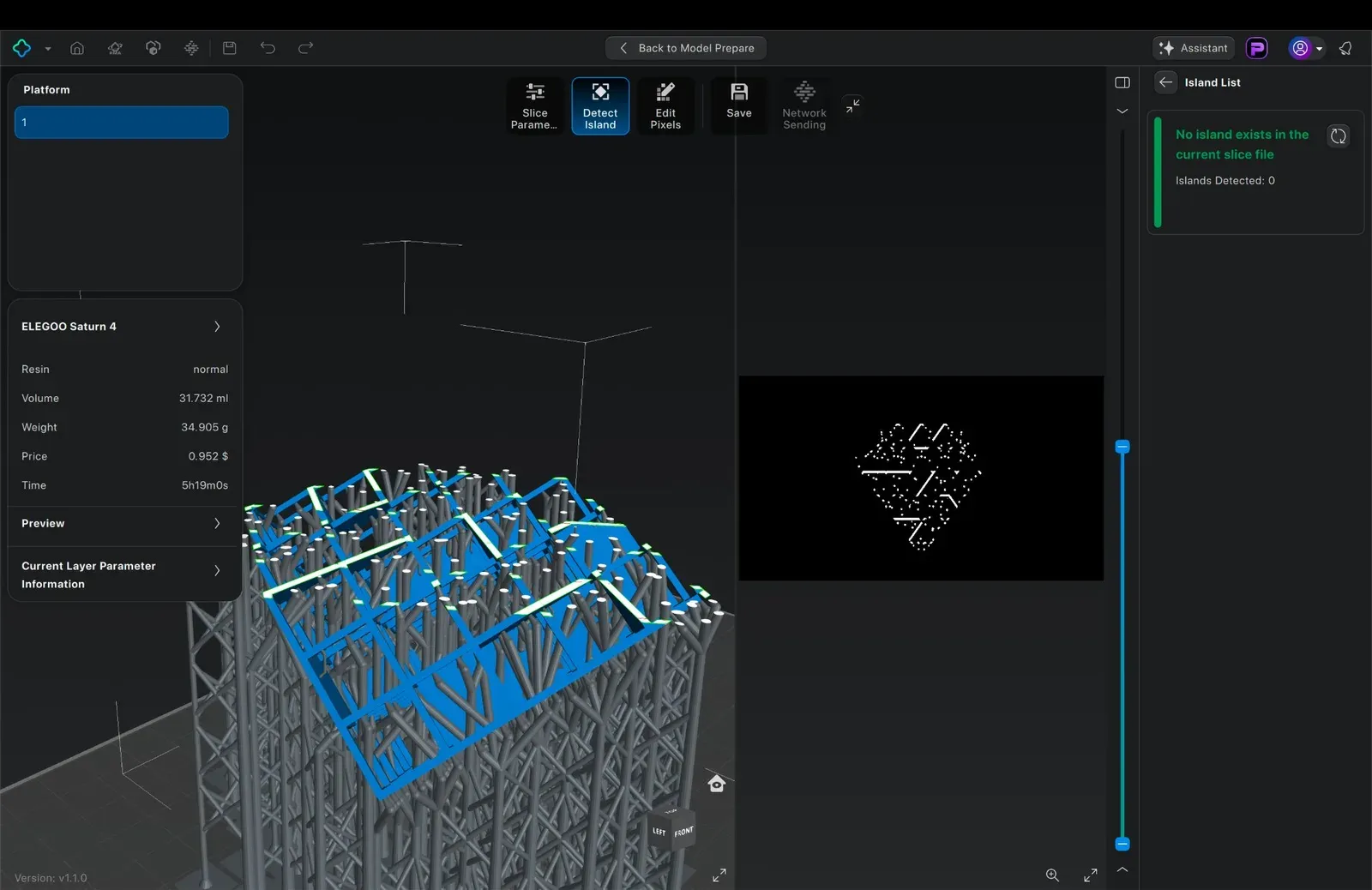Click the upper layer slider handle
This screenshot has height=890, width=1372.
pos(1122,447)
